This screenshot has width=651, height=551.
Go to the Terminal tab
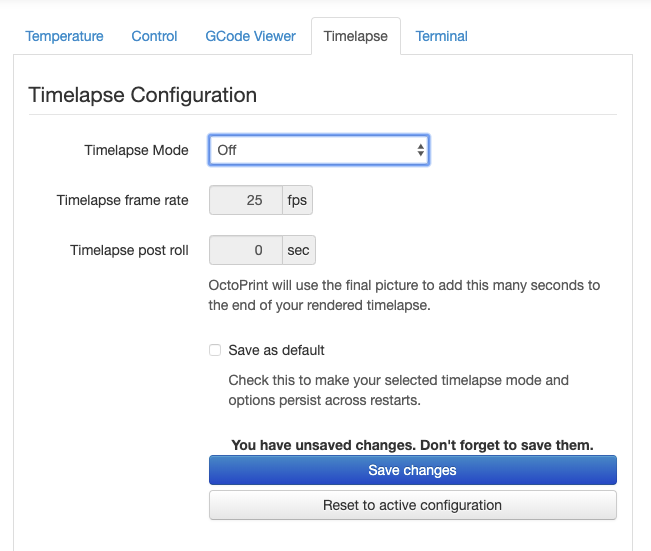click(x=442, y=36)
